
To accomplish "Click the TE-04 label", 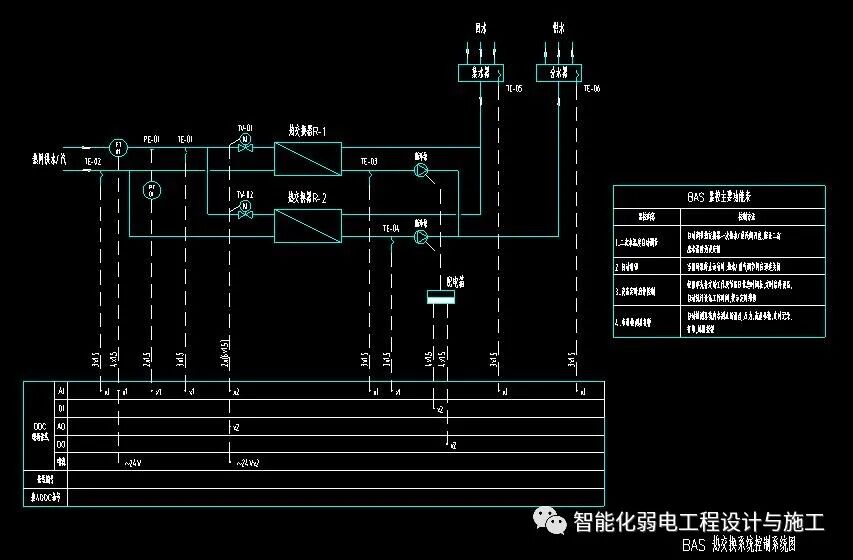I will click(x=391, y=229).
